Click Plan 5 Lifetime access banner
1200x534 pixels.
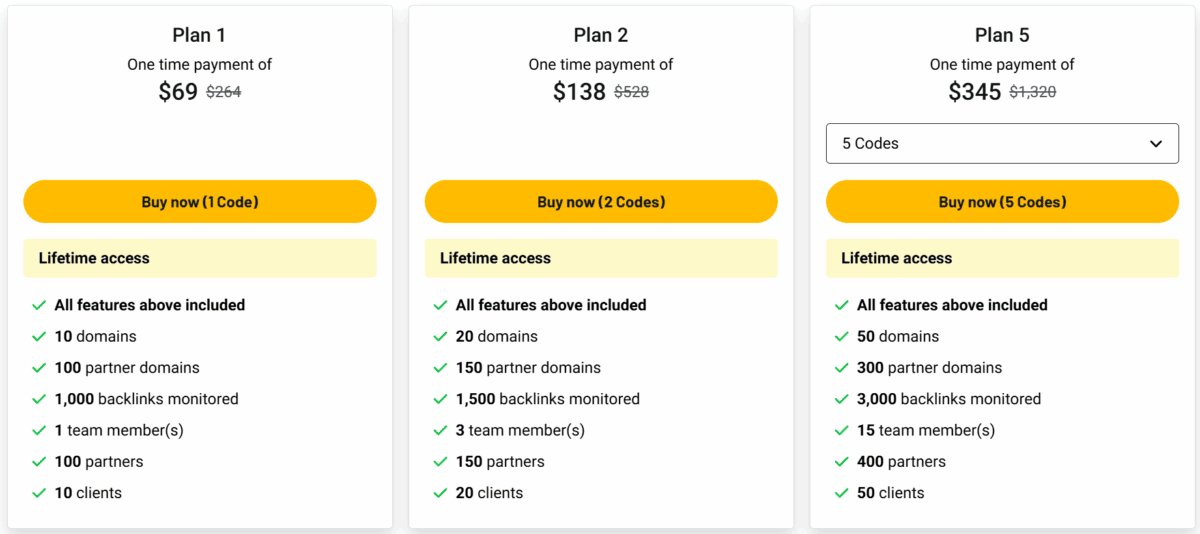(1002, 258)
